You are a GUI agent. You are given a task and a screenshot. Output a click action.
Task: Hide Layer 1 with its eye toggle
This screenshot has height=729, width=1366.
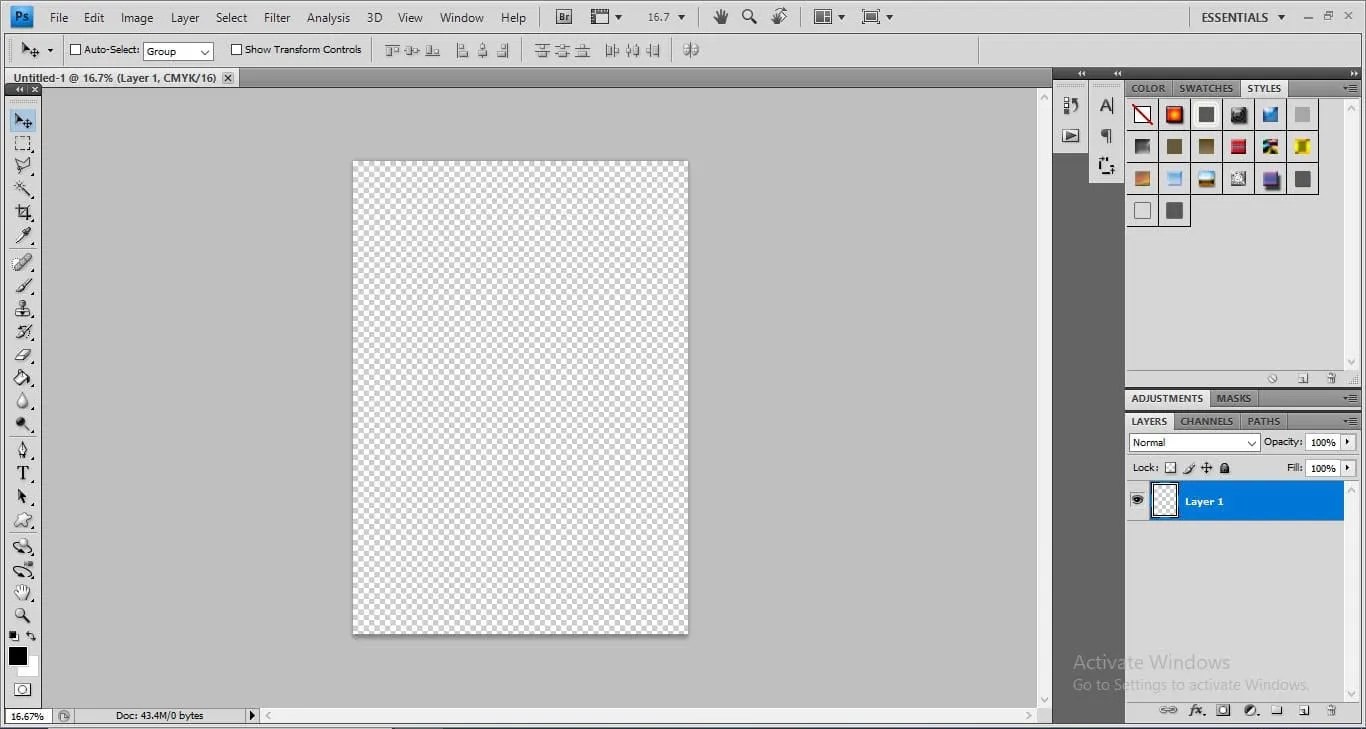(x=1137, y=500)
